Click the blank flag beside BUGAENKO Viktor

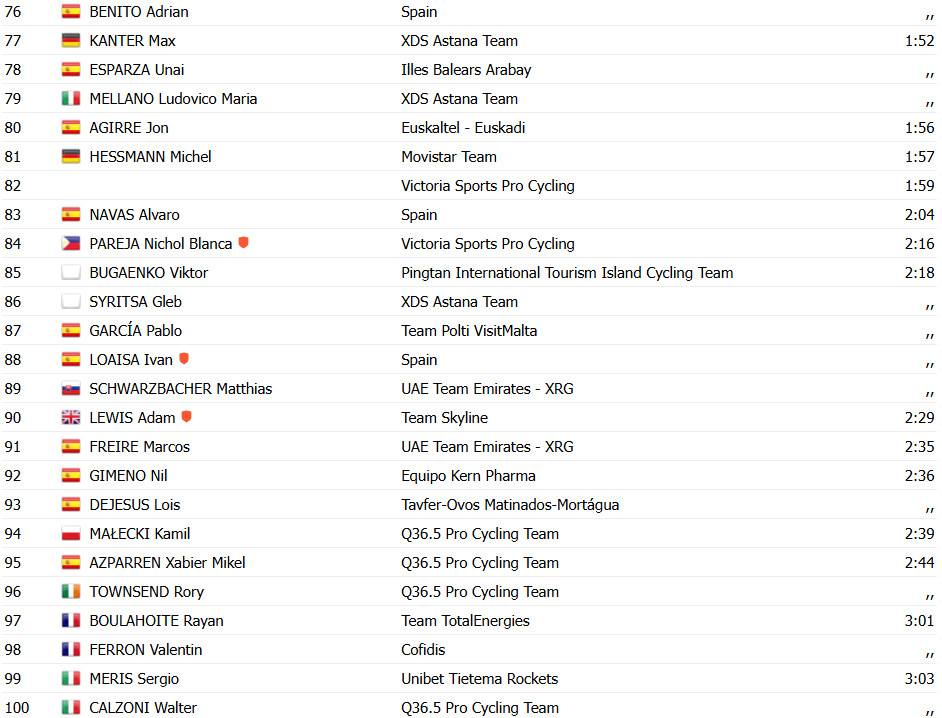pyautogui.click(x=71, y=272)
